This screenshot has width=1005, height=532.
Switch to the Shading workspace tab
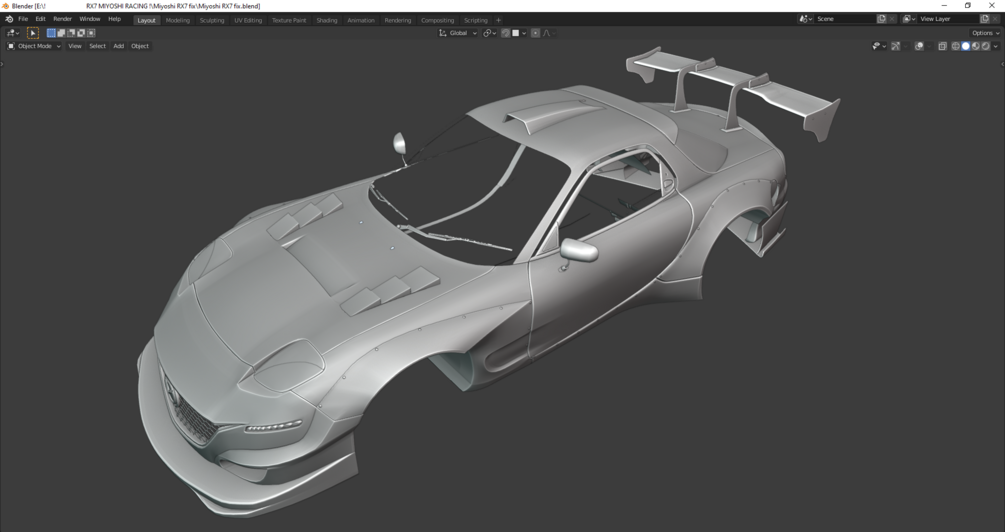pos(327,21)
